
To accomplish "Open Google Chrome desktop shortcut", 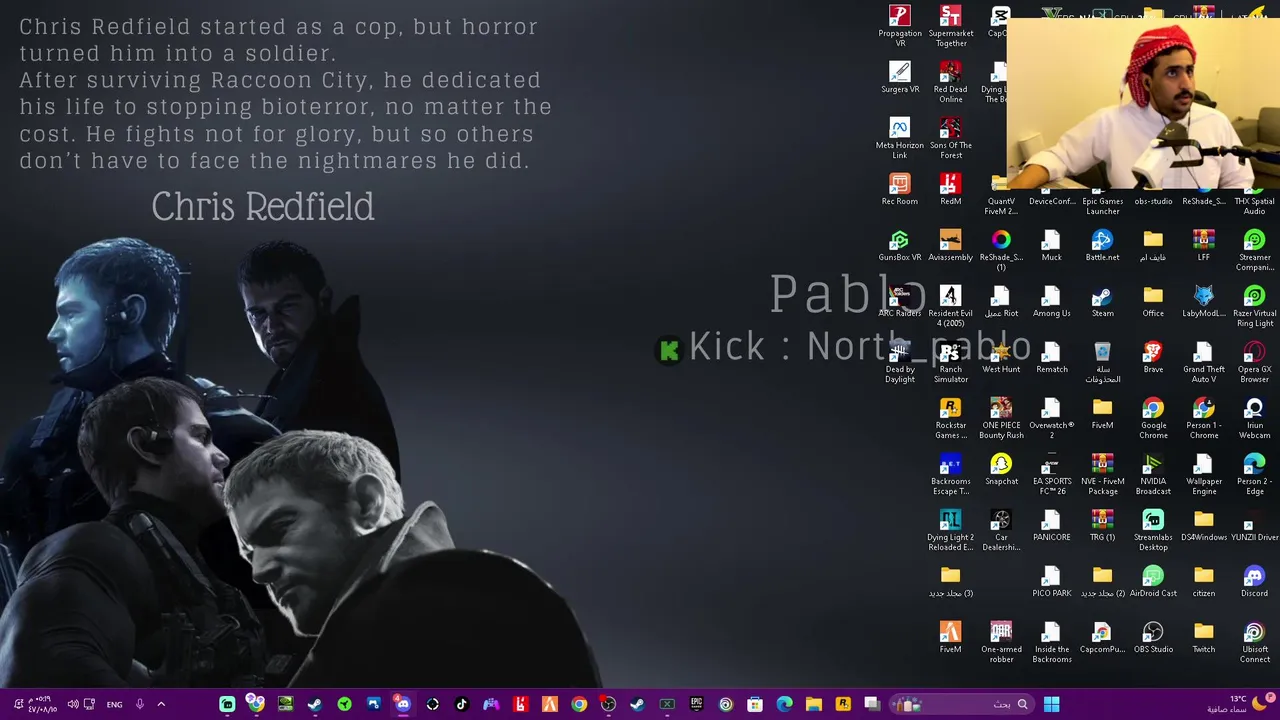I will (x=1153, y=418).
